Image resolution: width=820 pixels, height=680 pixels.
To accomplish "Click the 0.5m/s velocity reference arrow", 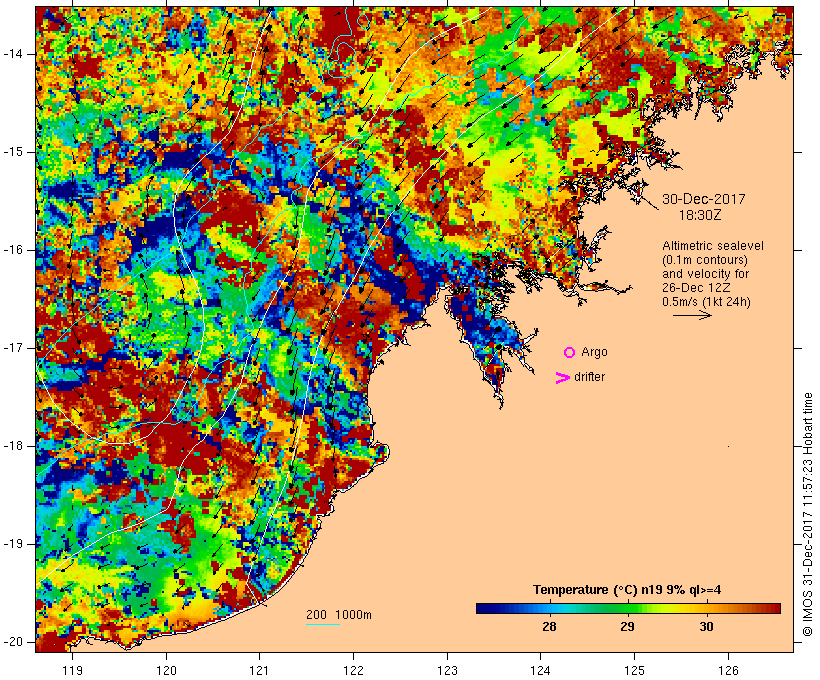I will pyautogui.click(x=692, y=315).
